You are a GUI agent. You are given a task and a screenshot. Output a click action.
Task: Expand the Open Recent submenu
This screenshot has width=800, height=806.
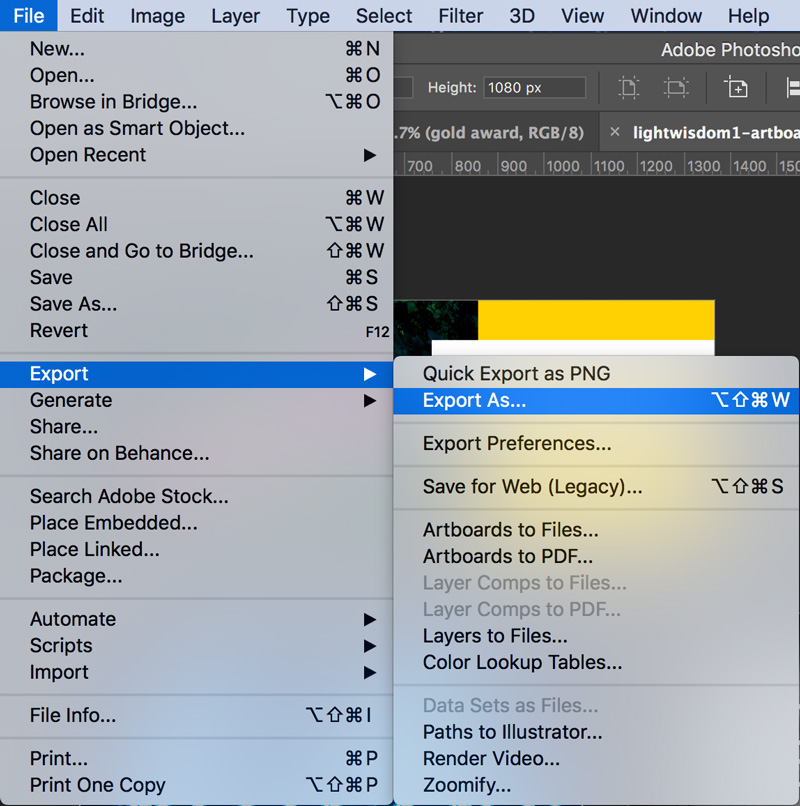pyautogui.click(x=196, y=155)
